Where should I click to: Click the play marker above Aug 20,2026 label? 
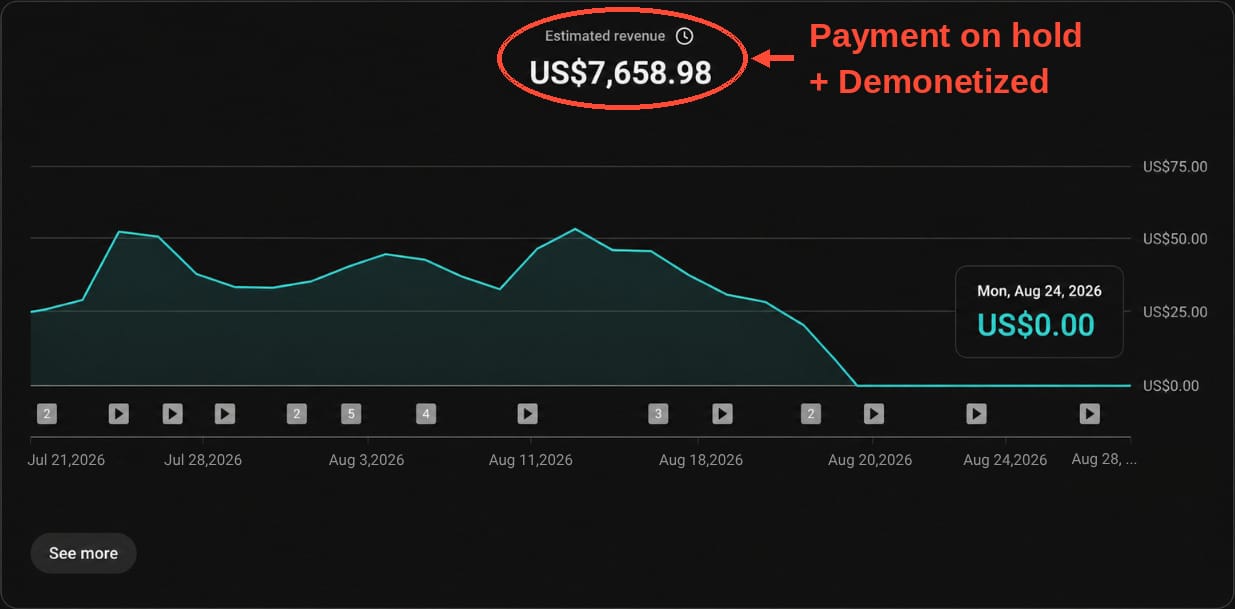click(x=873, y=413)
